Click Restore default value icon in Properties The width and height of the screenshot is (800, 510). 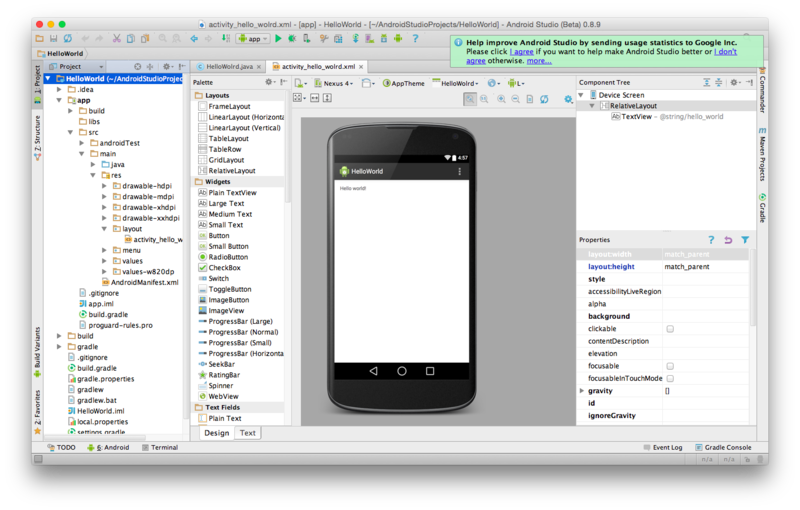[x=728, y=240]
